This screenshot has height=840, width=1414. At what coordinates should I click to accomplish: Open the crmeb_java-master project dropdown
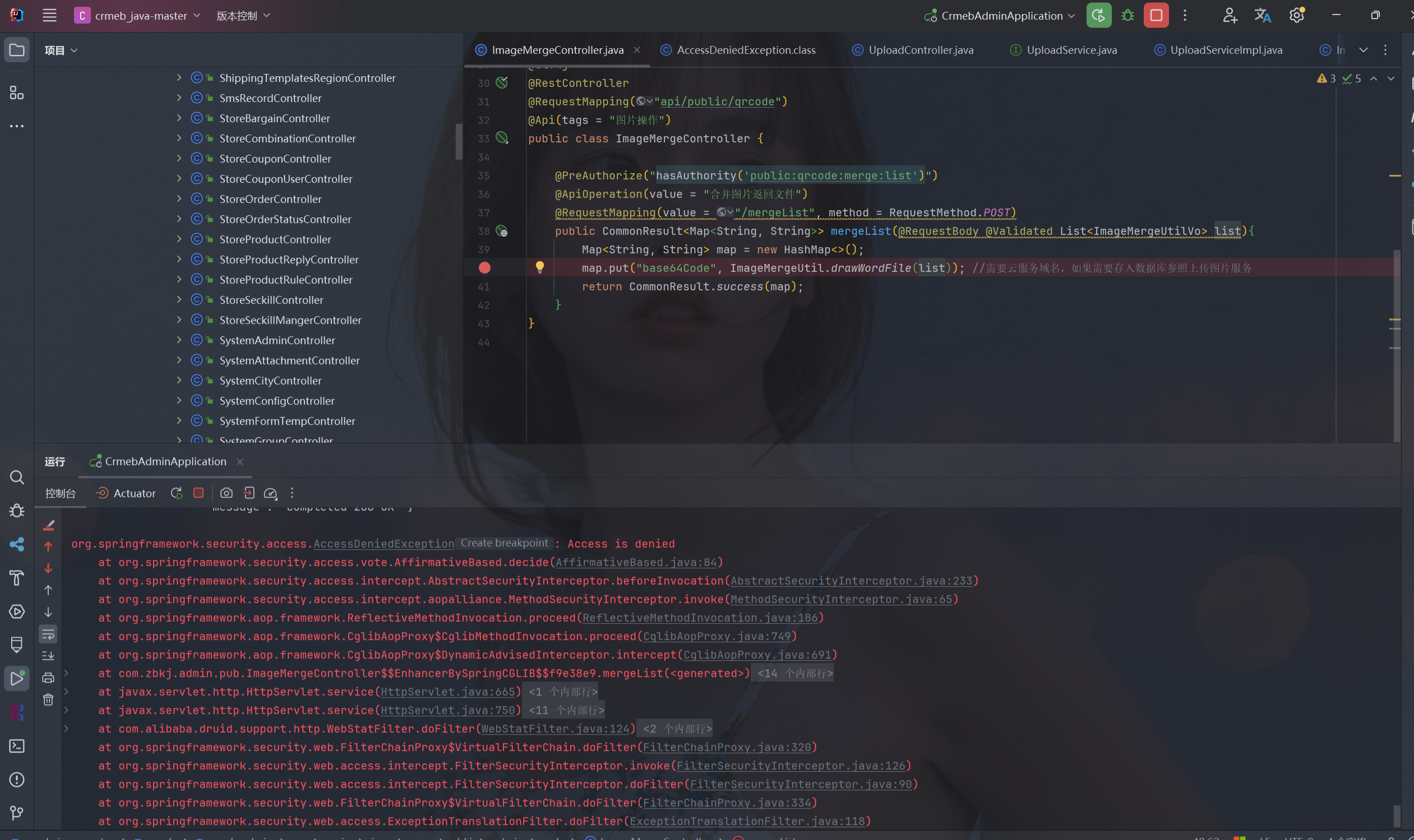tap(140, 15)
